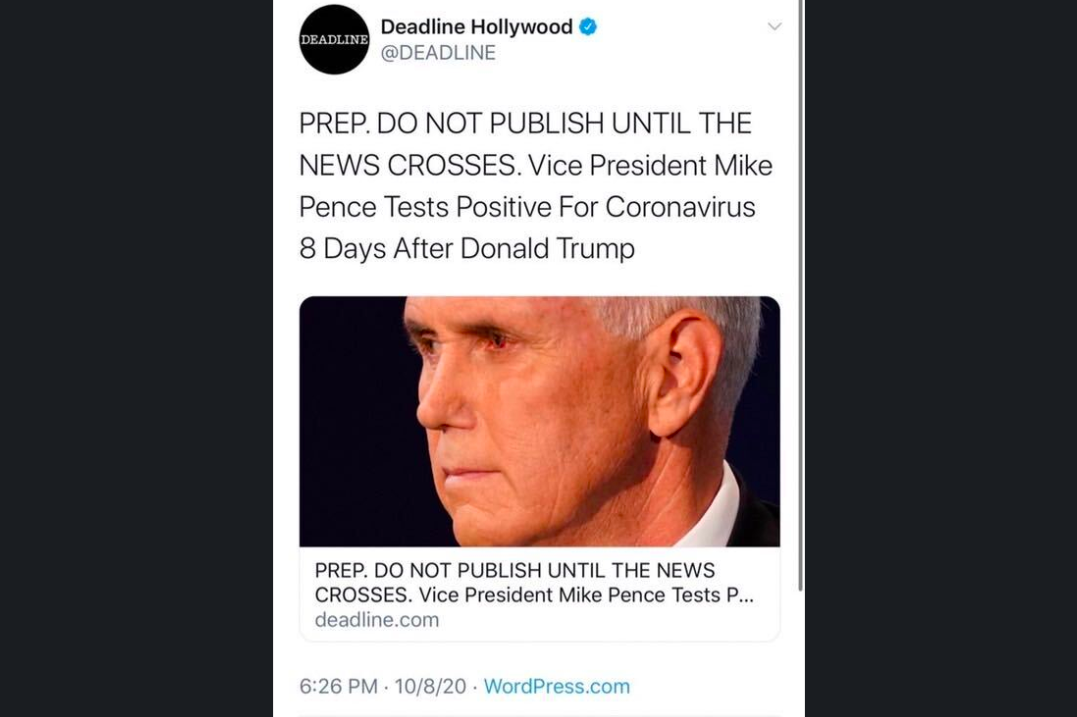The height and width of the screenshot is (717, 1077).
Task: Click the dark margin right of the tweet
Action: coord(941,358)
